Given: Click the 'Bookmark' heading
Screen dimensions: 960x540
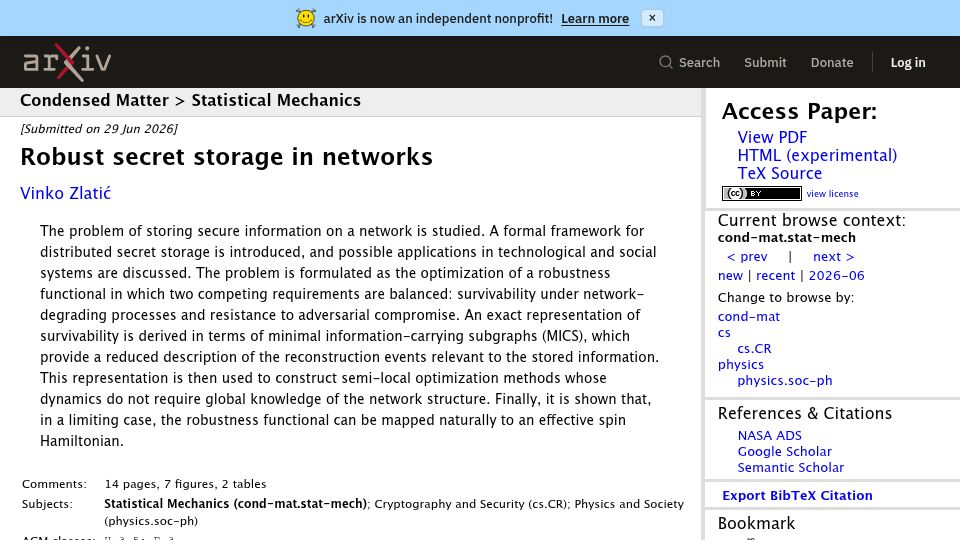Looking at the screenshot, I should (x=756, y=523).
